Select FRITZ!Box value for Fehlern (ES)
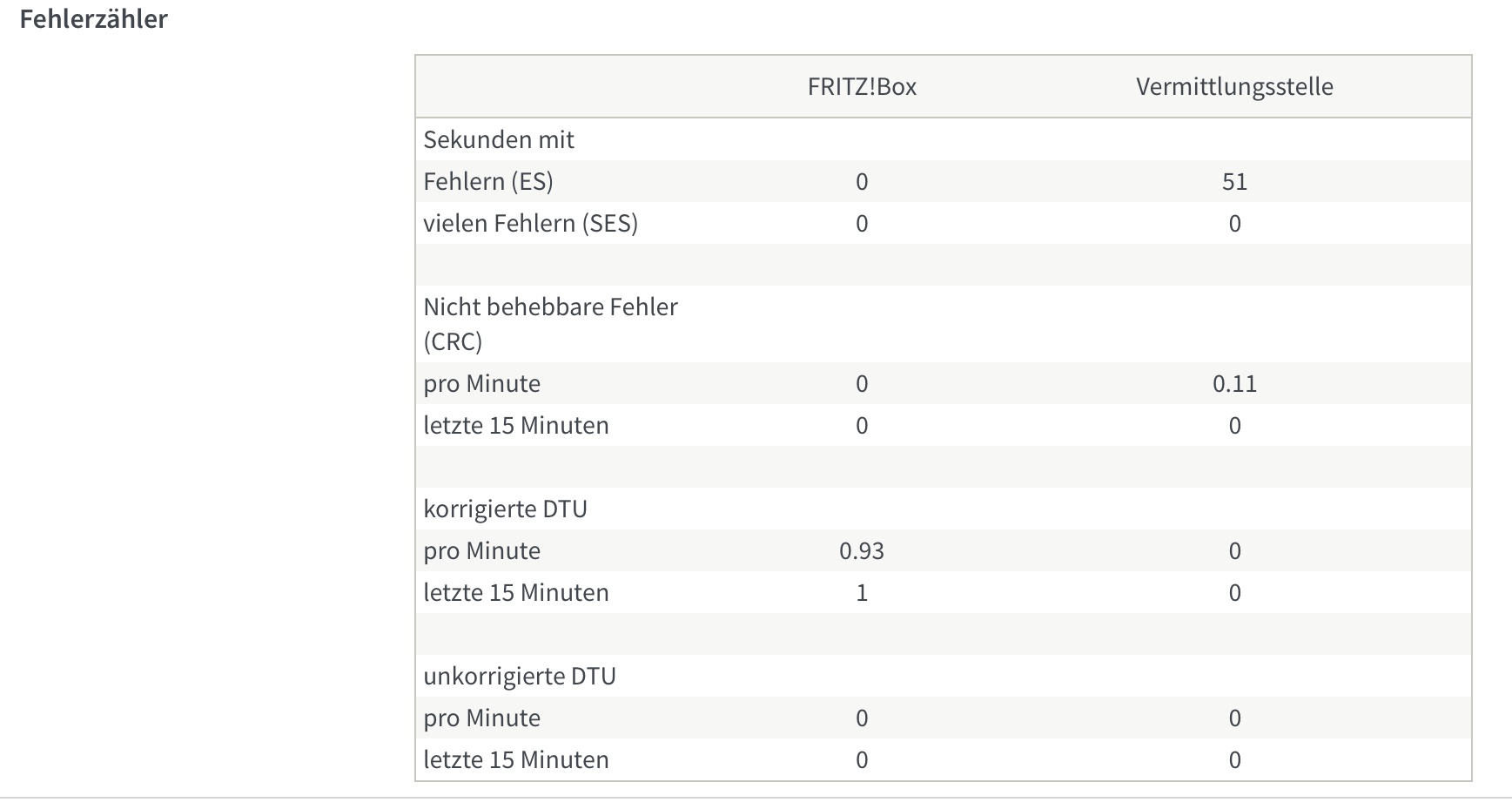This screenshot has width=1512, height=809. point(862,181)
